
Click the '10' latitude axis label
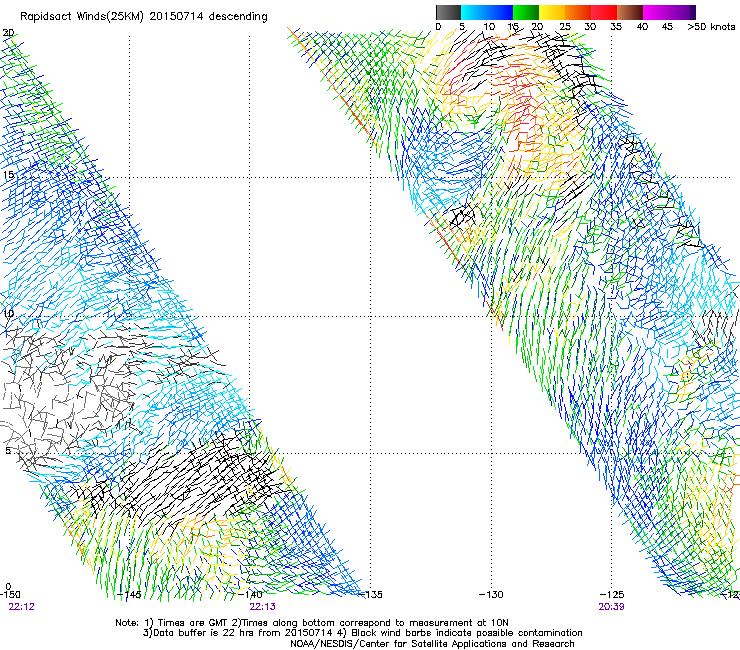(x=8, y=313)
